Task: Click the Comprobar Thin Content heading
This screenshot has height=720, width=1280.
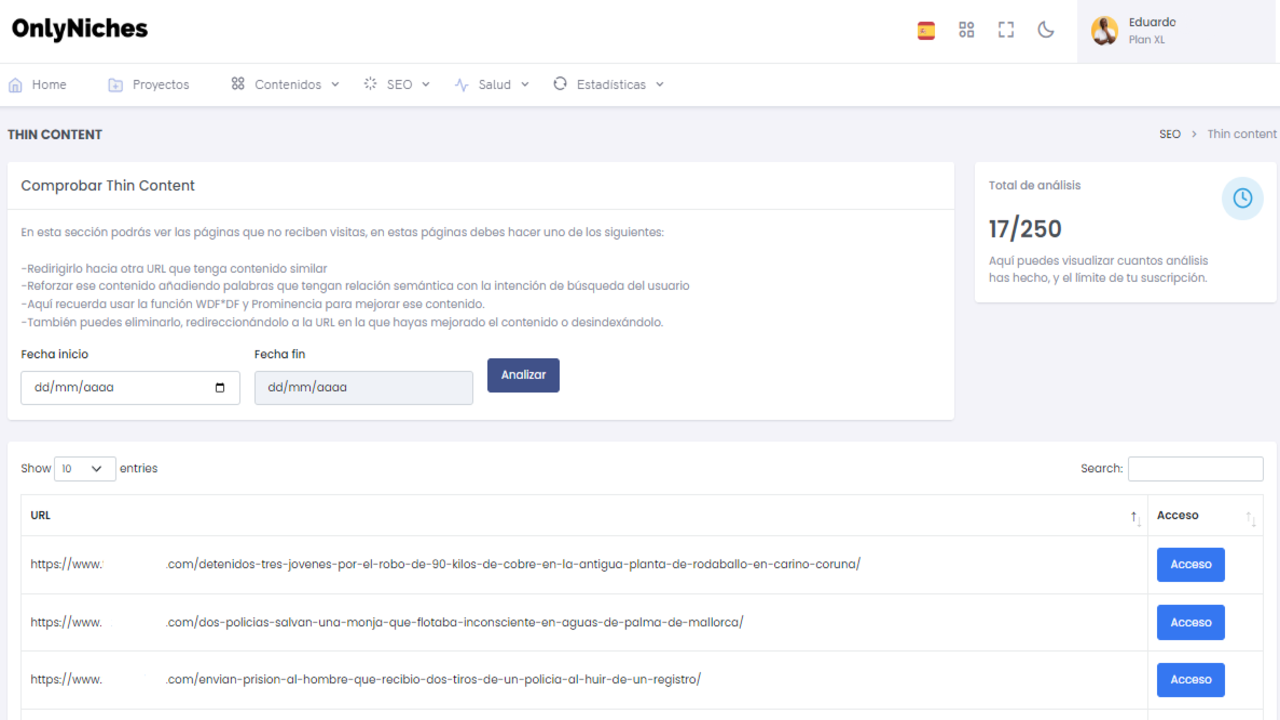Action: point(108,186)
